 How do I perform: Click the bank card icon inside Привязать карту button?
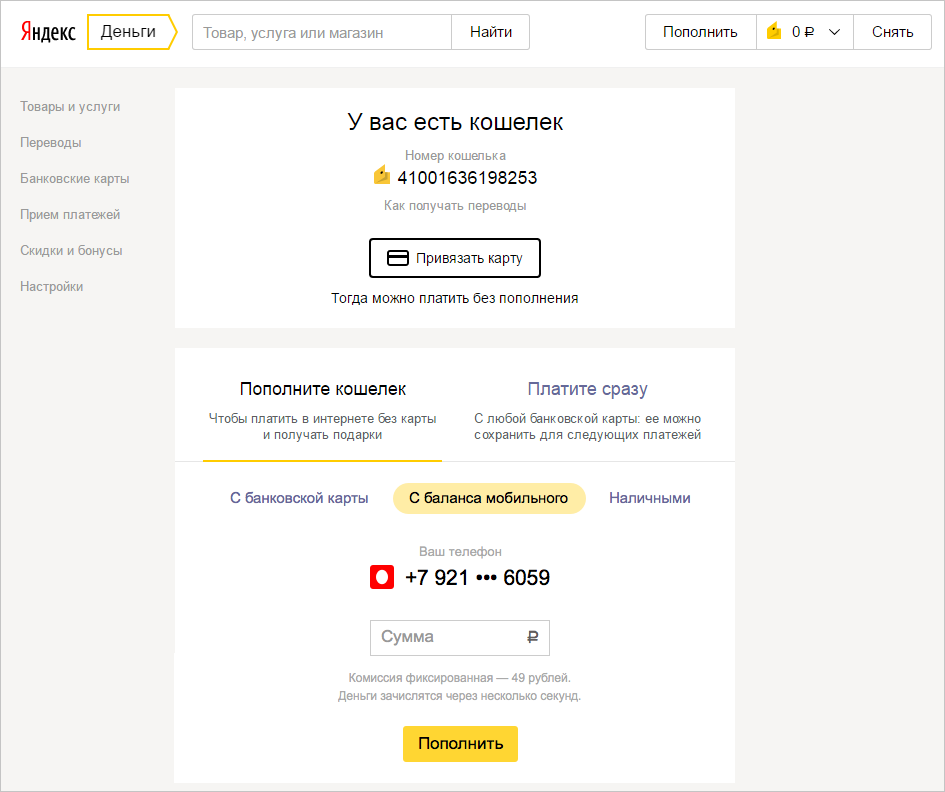coord(396,257)
